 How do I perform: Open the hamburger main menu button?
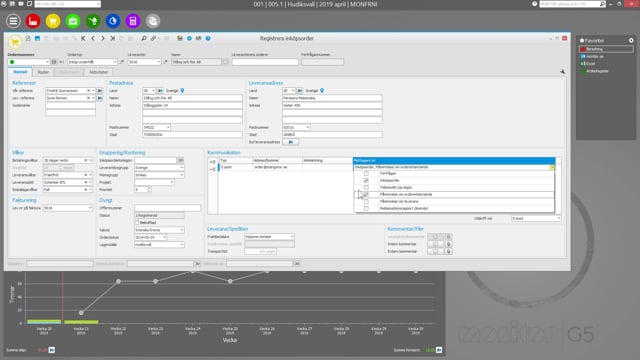coord(13,21)
